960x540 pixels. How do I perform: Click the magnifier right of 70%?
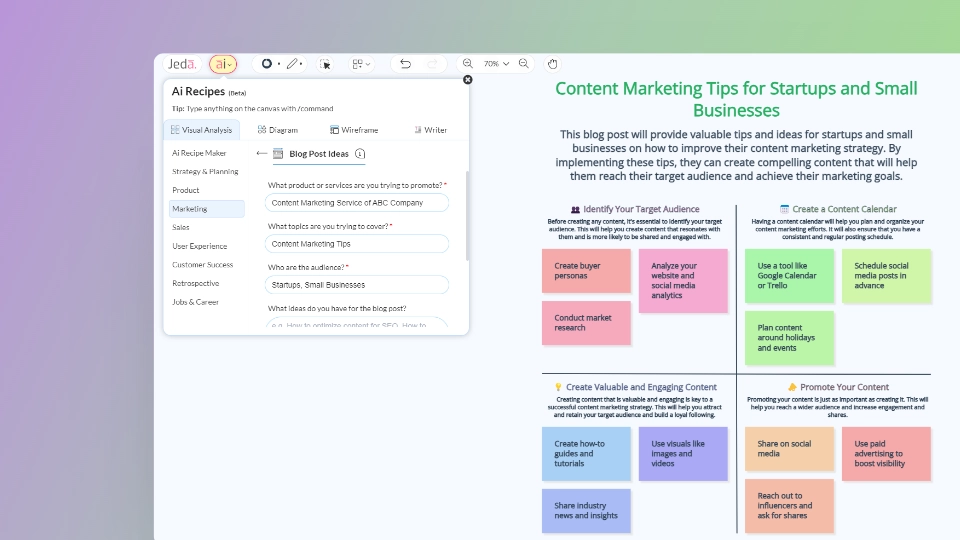[523, 64]
